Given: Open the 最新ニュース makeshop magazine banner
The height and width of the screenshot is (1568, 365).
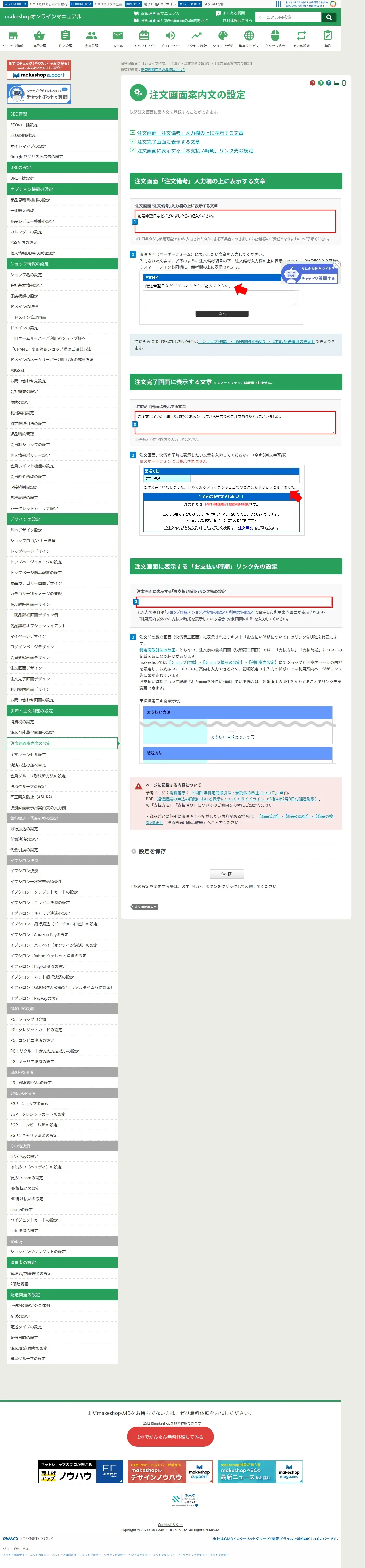Looking at the screenshot, I should click(260, 1472).
